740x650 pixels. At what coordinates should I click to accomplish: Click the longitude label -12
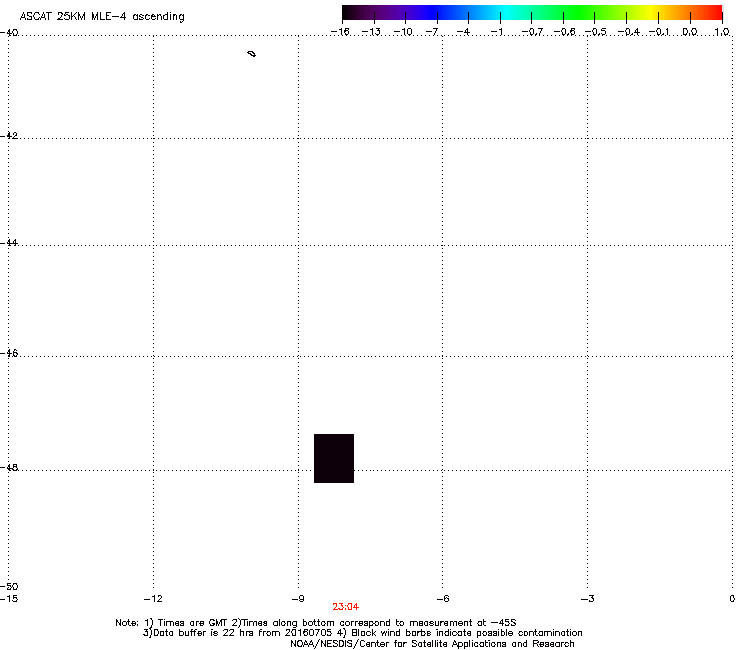click(153, 599)
